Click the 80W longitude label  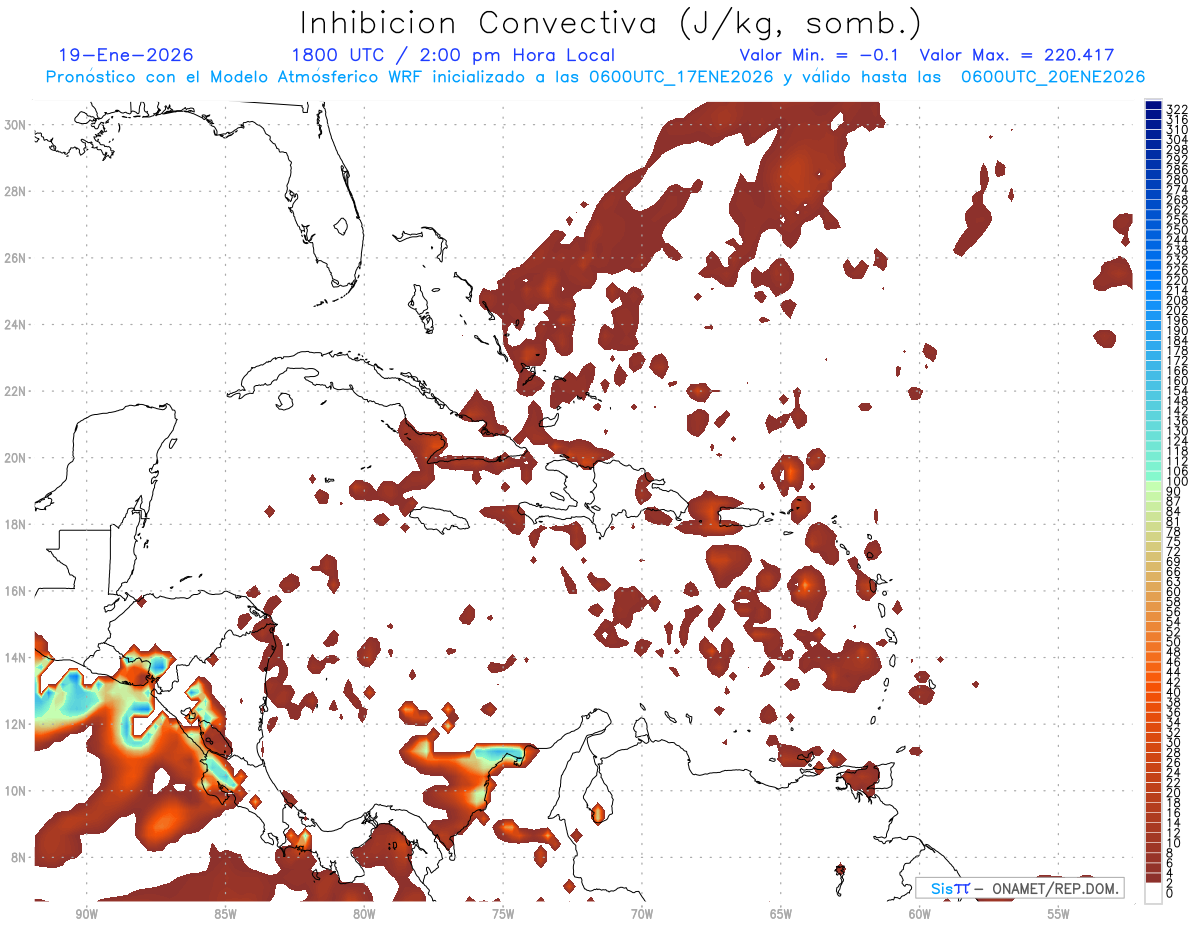point(364,914)
